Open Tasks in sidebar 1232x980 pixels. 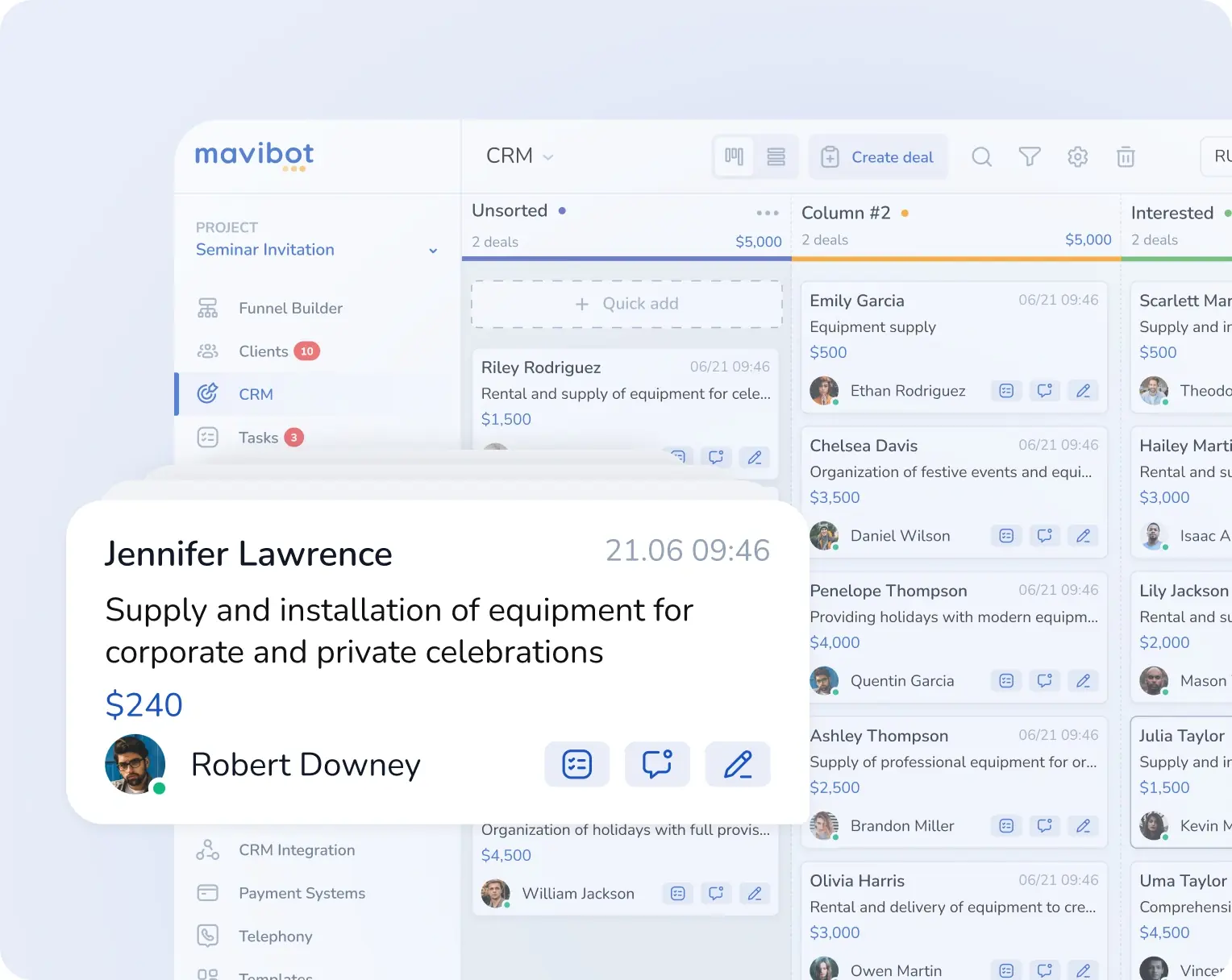[258, 438]
